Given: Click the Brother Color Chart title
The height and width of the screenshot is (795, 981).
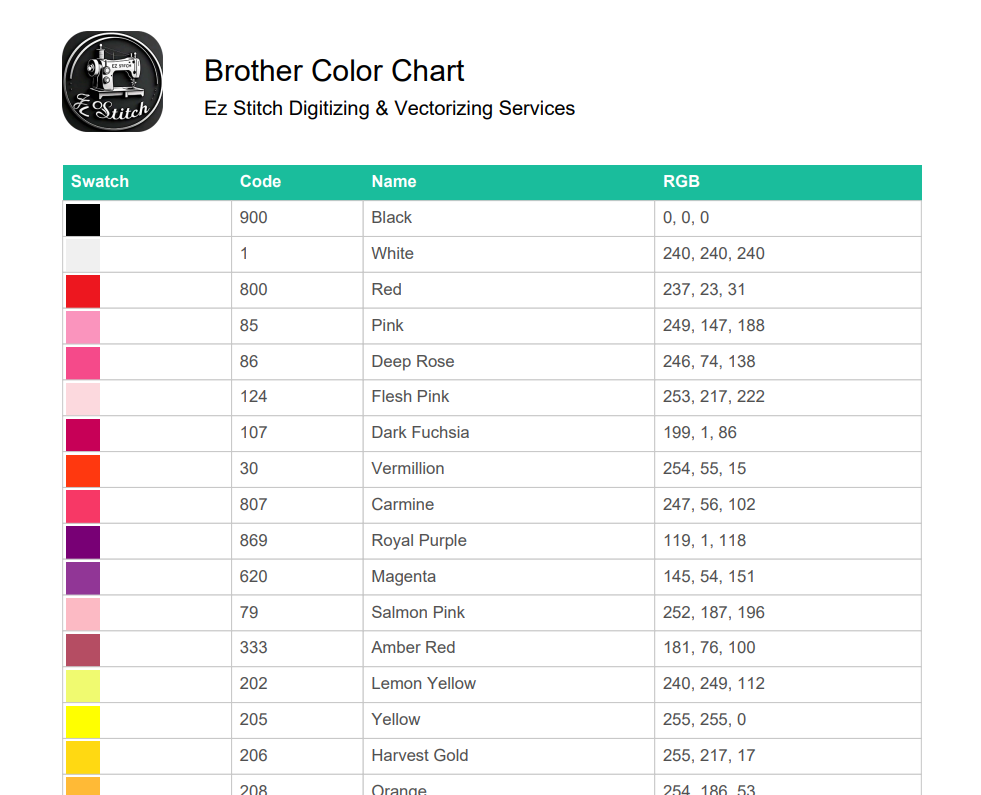Looking at the screenshot, I should [334, 71].
